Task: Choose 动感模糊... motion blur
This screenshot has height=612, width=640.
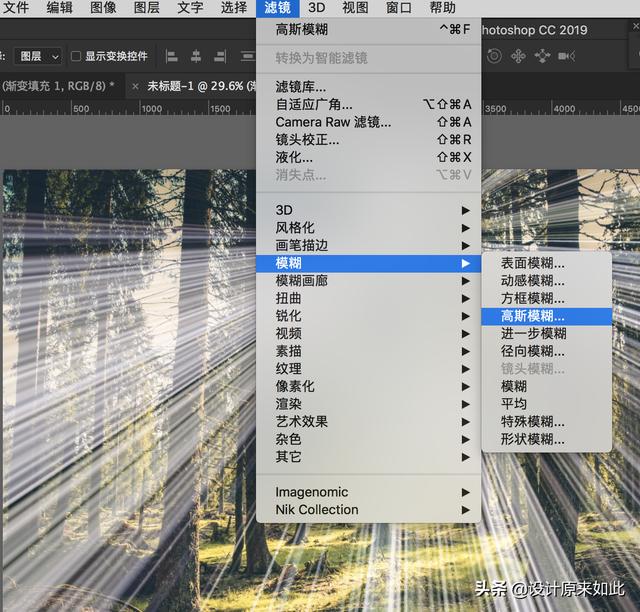Action: click(547, 281)
